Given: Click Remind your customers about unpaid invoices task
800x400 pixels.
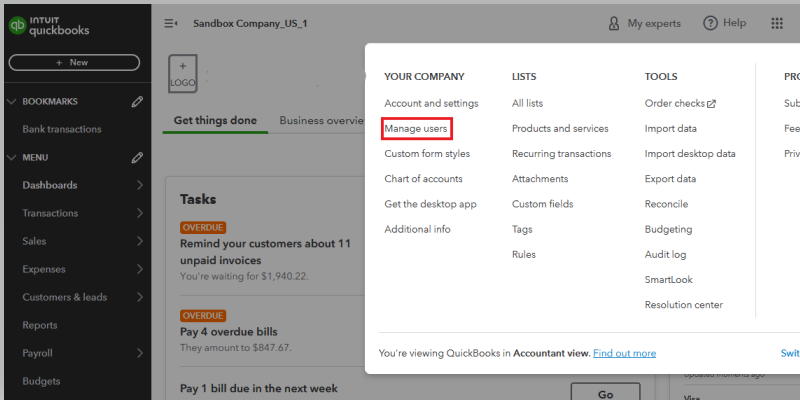Looking at the screenshot, I should [265, 252].
